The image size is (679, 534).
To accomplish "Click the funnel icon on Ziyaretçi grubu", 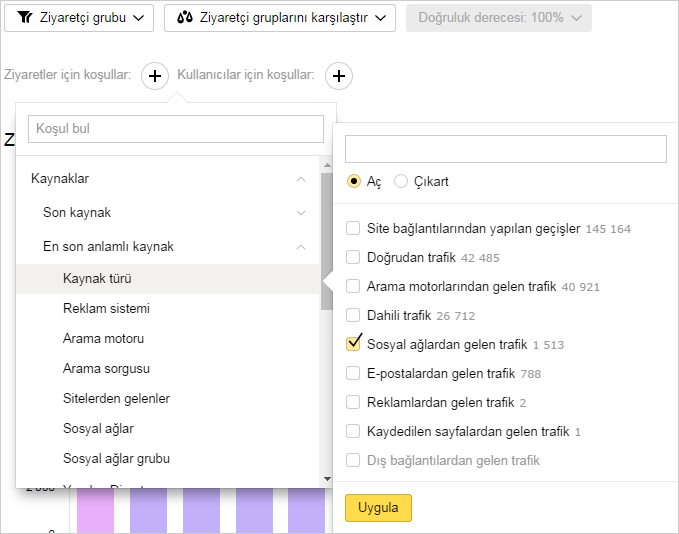I will pyautogui.click(x=24, y=18).
